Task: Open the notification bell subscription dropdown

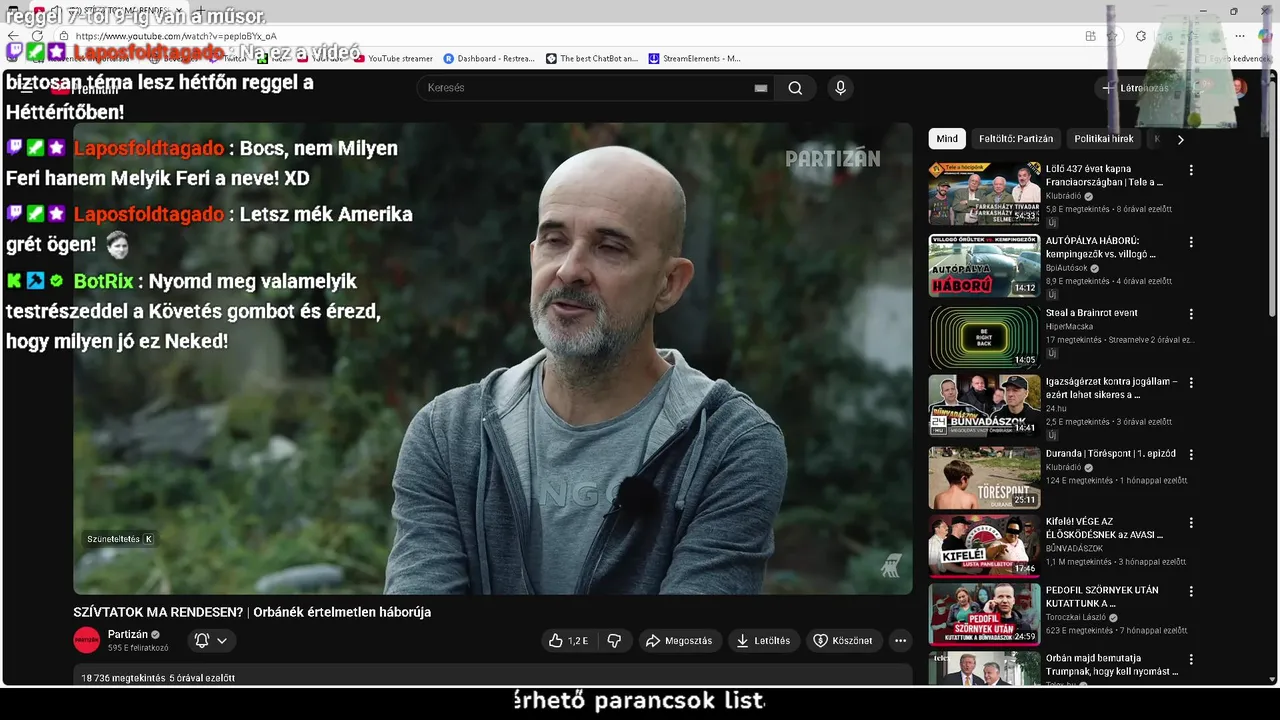Action: (211, 641)
